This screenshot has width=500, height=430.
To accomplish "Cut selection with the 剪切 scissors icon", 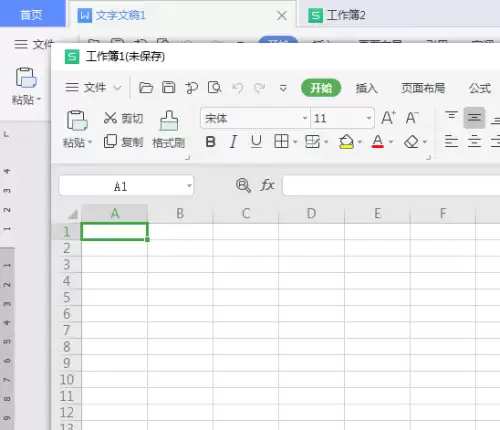I will pyautogui.click(x=110, y=118).
